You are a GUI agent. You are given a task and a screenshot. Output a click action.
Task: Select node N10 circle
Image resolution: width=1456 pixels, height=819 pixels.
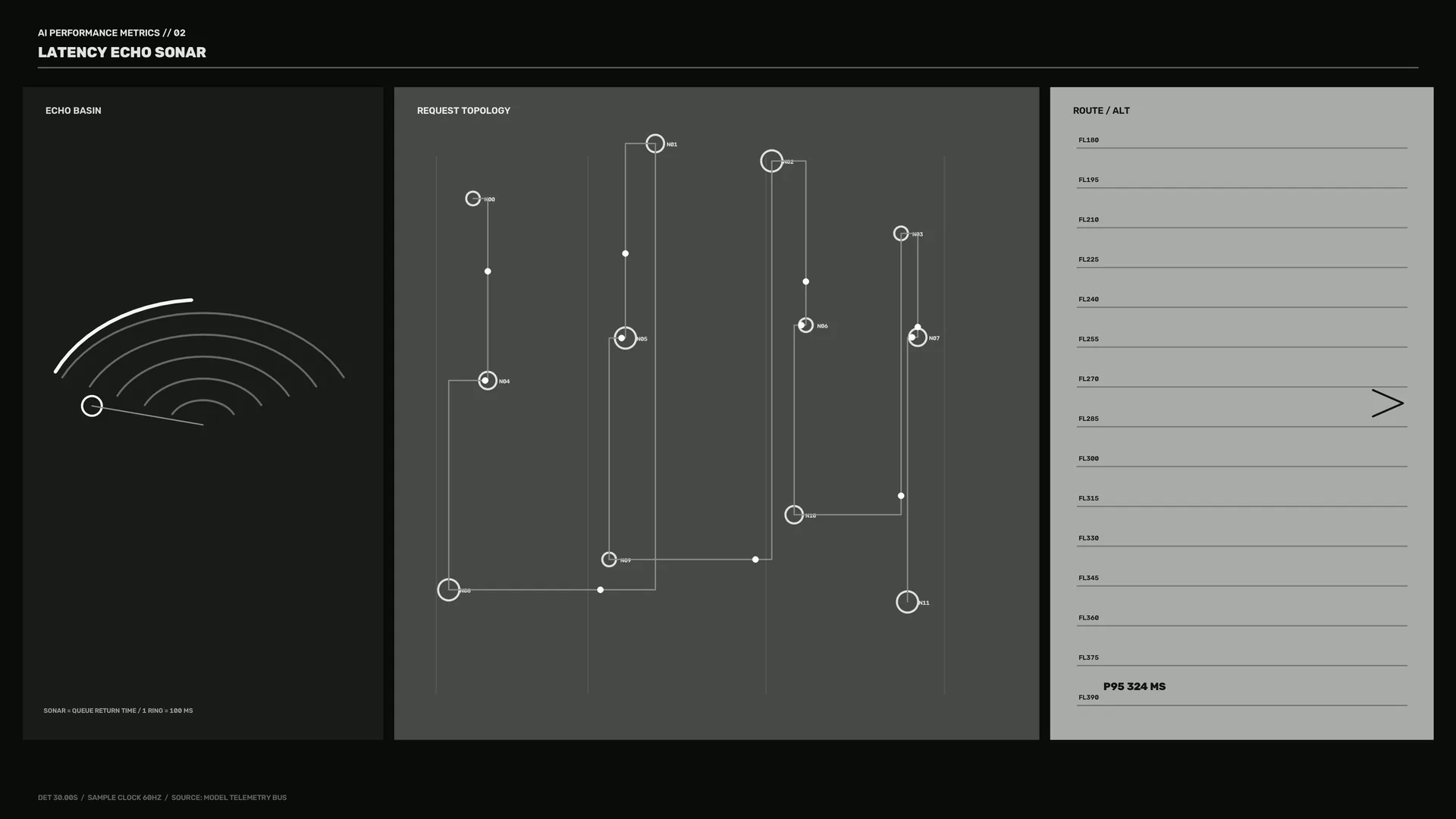pyautogui.click(x=794, y=515)
